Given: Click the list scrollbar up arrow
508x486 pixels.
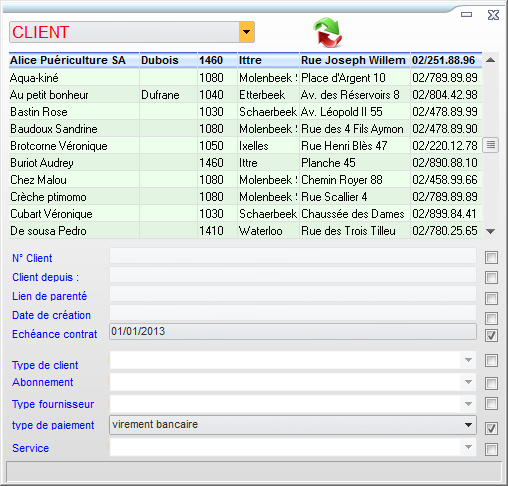Looking at the screenshot, I should [x=490, y=60].
